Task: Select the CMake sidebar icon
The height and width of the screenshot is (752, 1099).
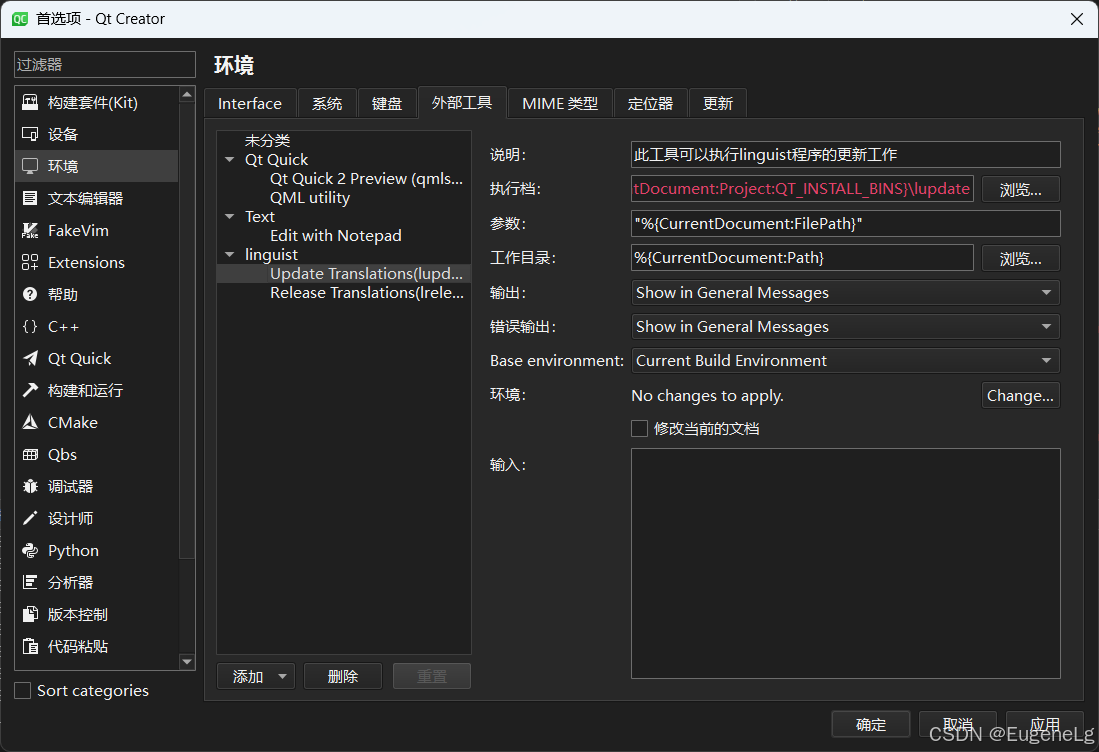Action: click(73, 422)
